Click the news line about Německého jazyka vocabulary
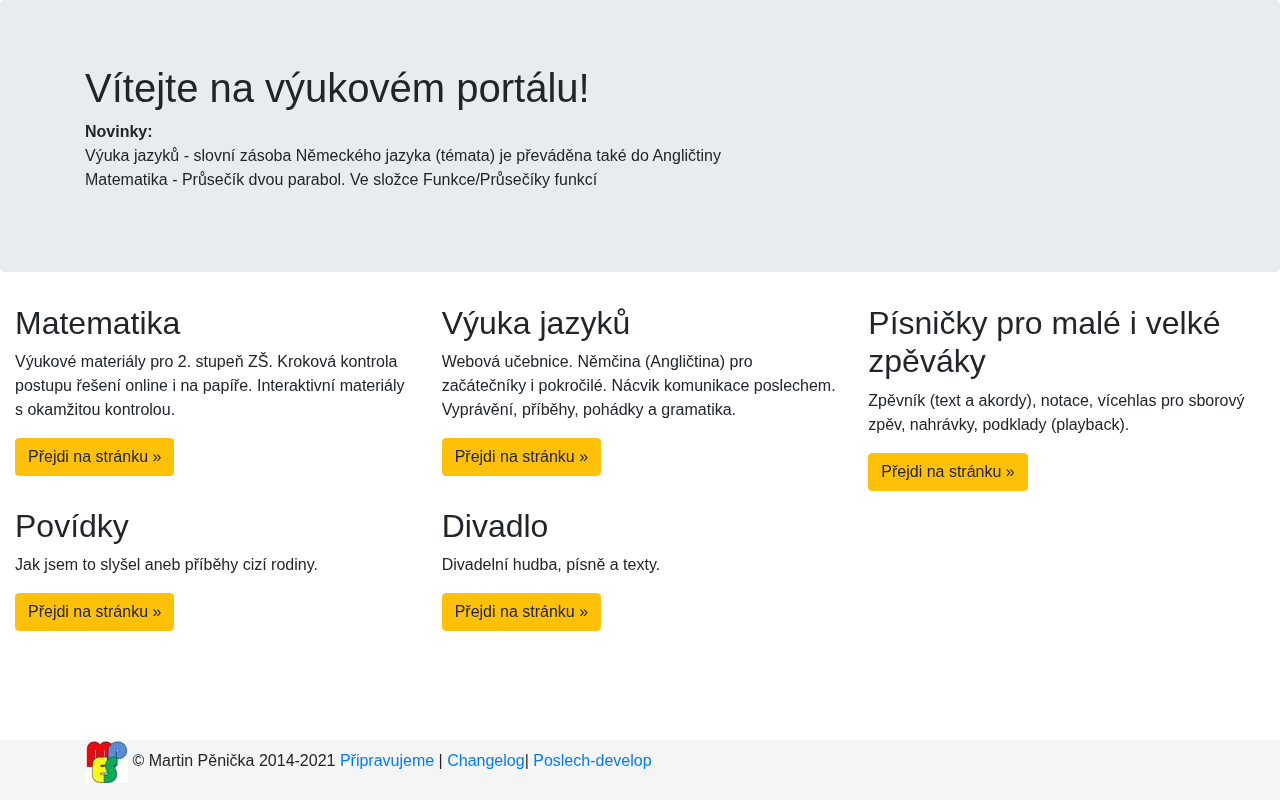 click(403, 156)
